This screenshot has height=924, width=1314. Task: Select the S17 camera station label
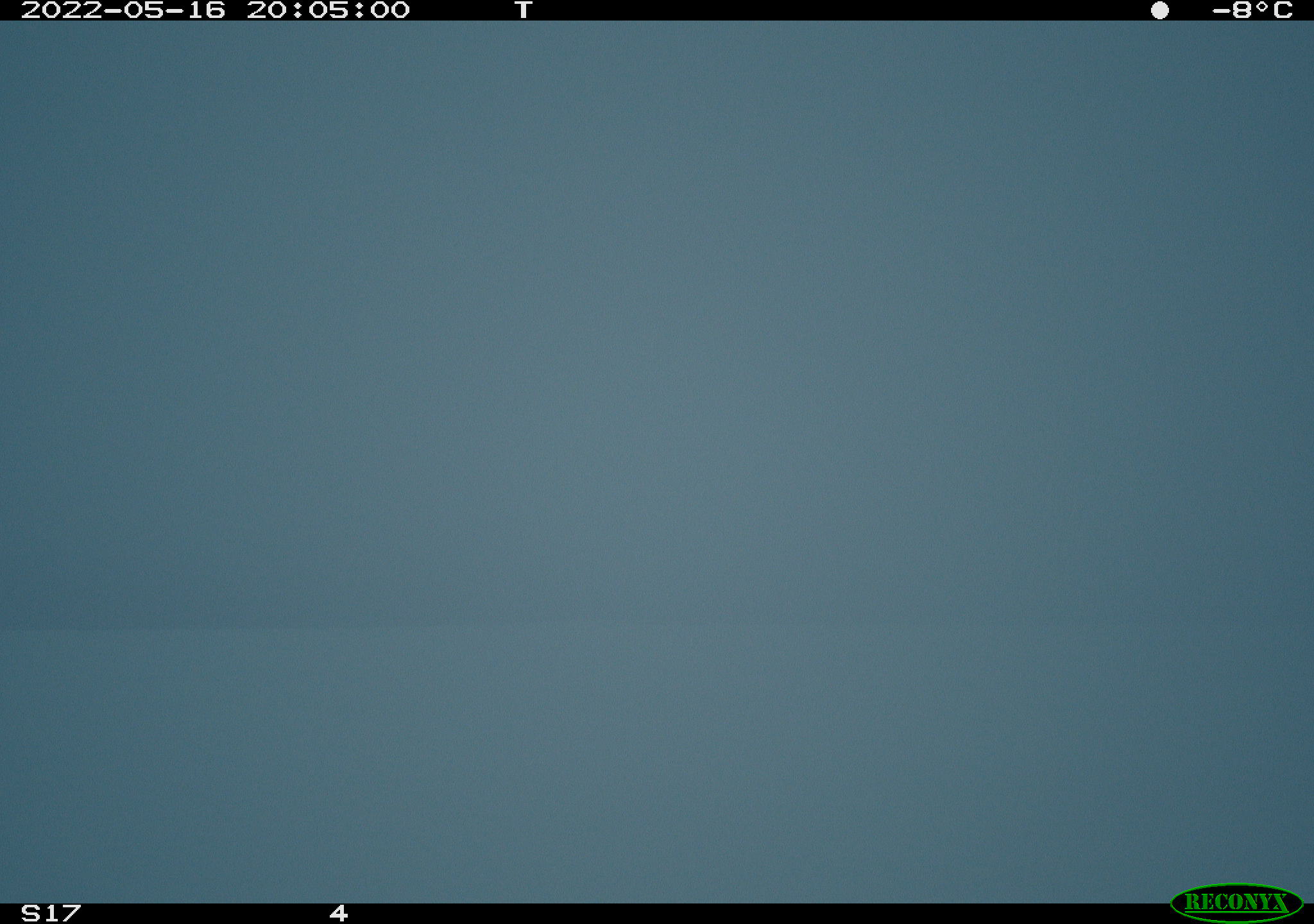point(51,913)
